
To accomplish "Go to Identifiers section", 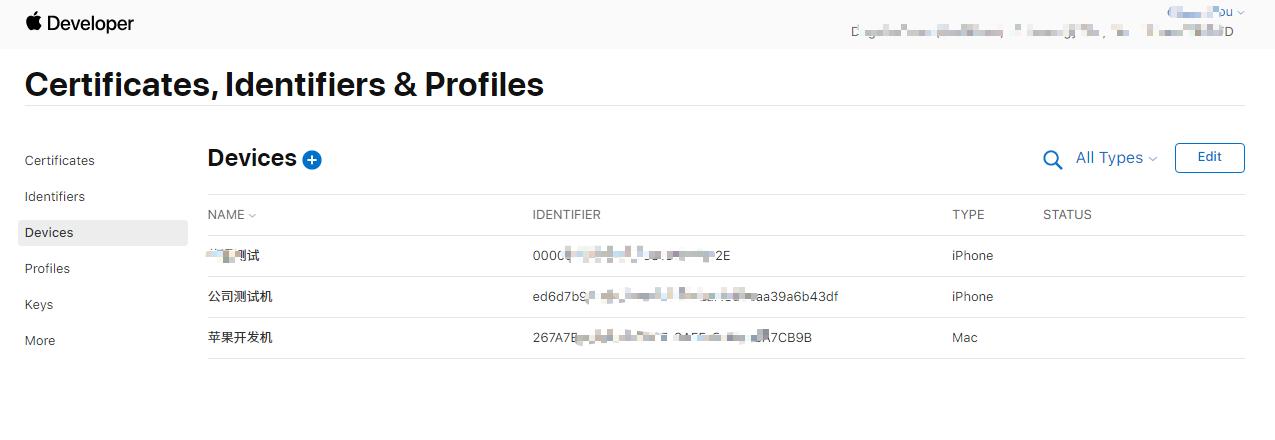I will tap(55, 196).
